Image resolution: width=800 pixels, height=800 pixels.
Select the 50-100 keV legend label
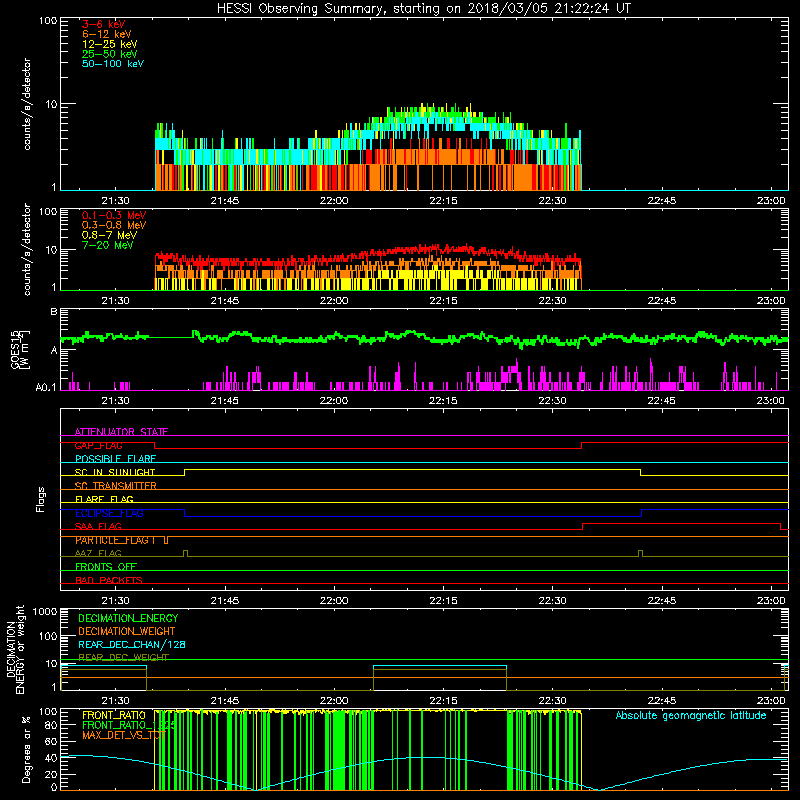[113, 64]
